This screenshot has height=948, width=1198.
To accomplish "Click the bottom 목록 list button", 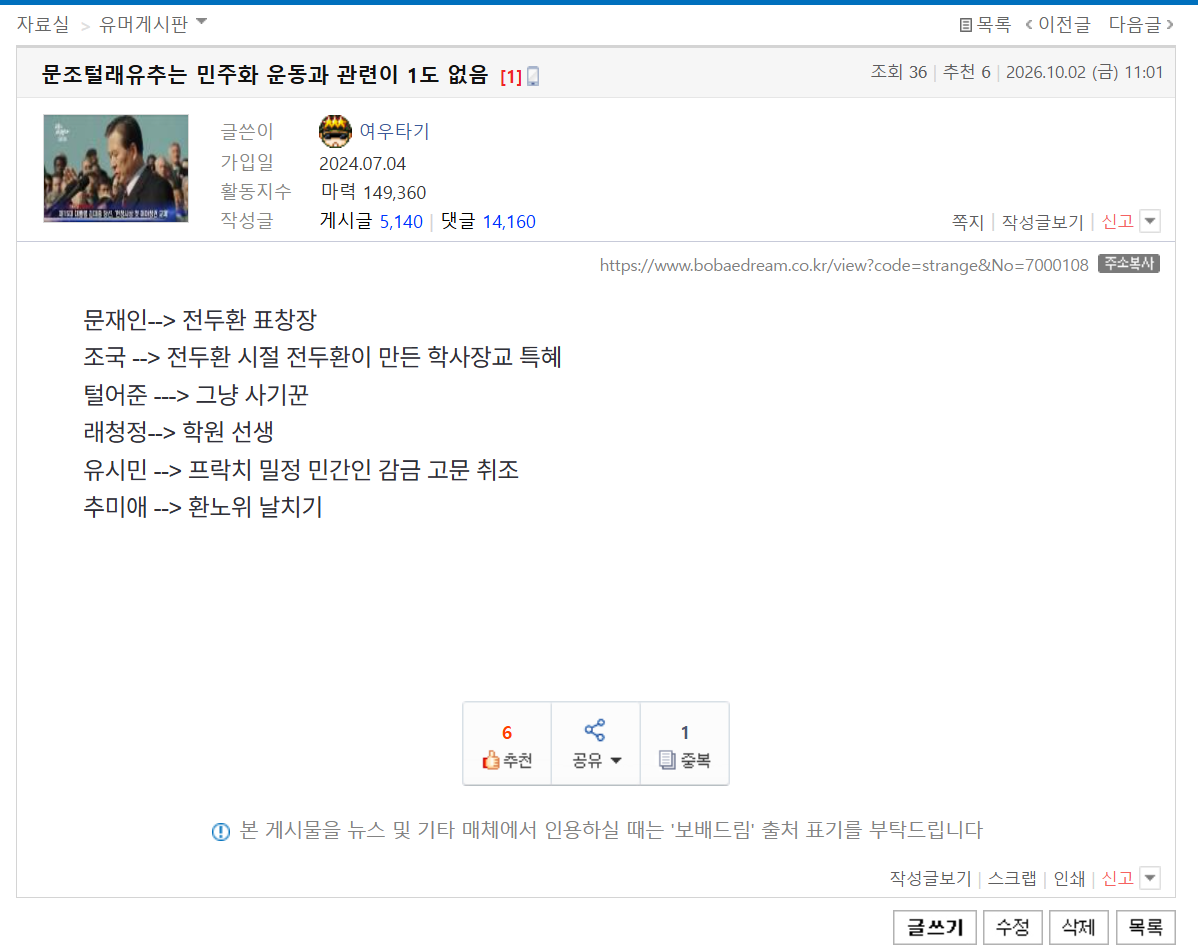I will point(1145,927).
